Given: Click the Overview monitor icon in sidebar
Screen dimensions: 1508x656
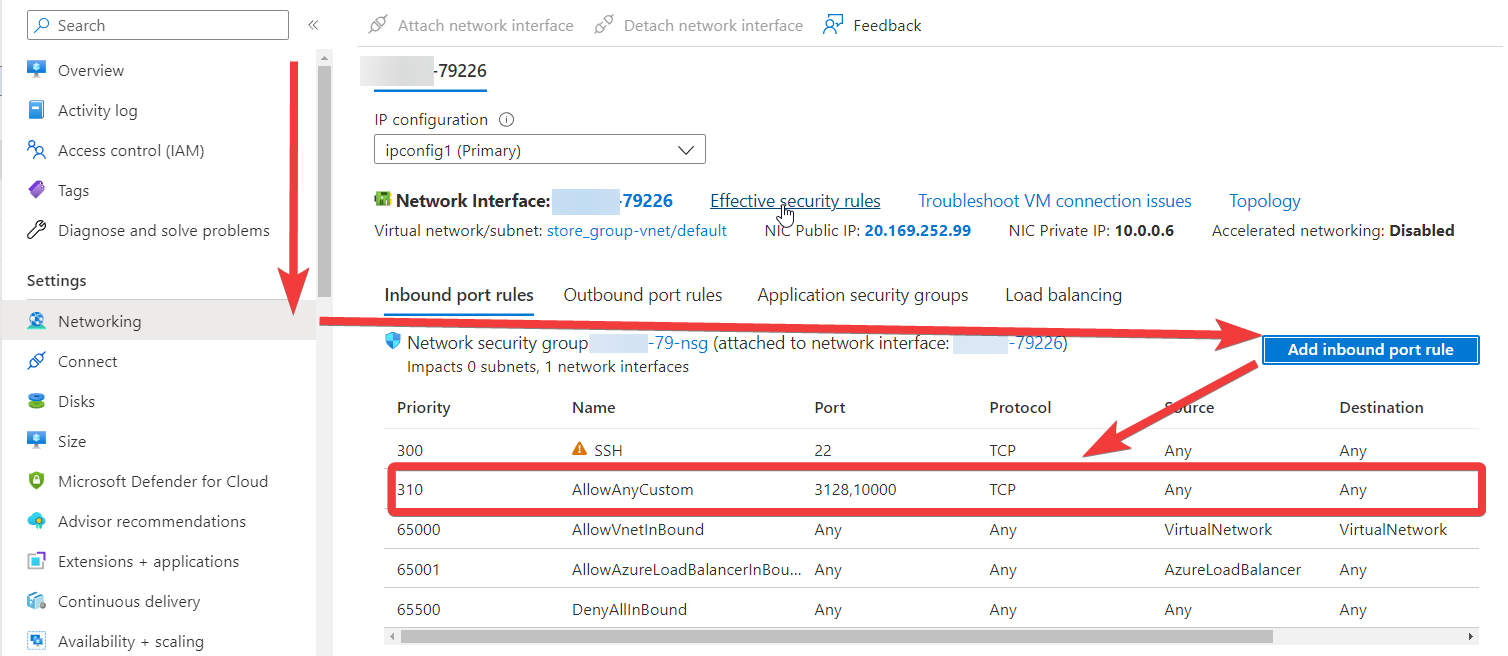Looking at the screenshot, I should pyautogui.click(x=37, y=70).
